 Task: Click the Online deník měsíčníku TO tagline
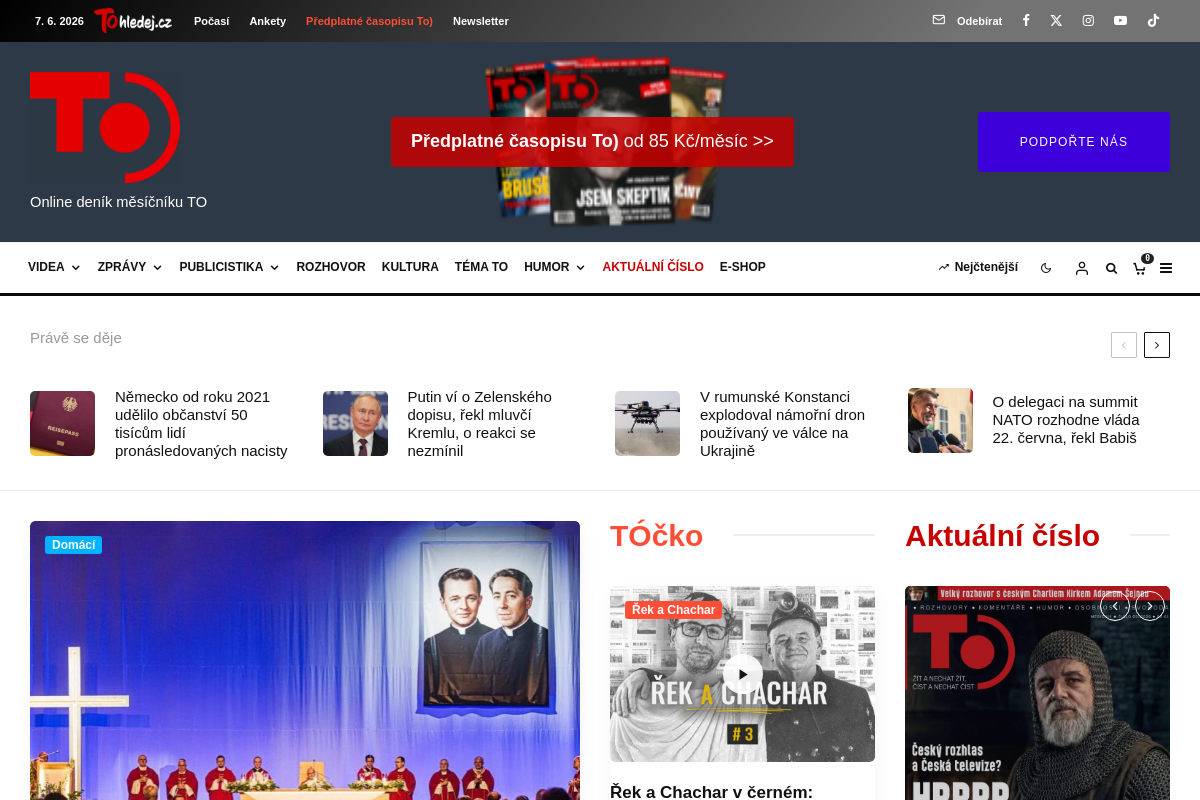tap(118, 202)
